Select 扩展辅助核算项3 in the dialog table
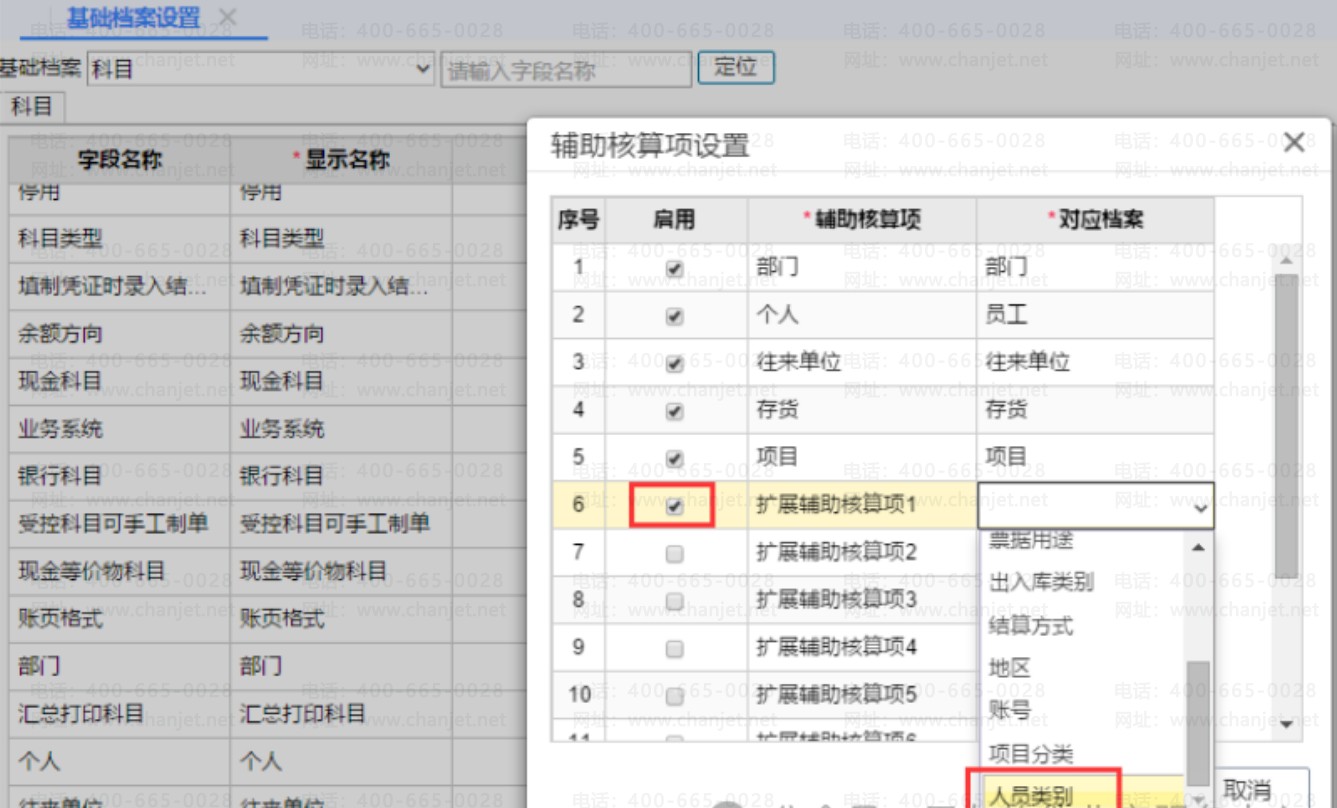This screenshot has height=808, width=1337. [836, 599]
